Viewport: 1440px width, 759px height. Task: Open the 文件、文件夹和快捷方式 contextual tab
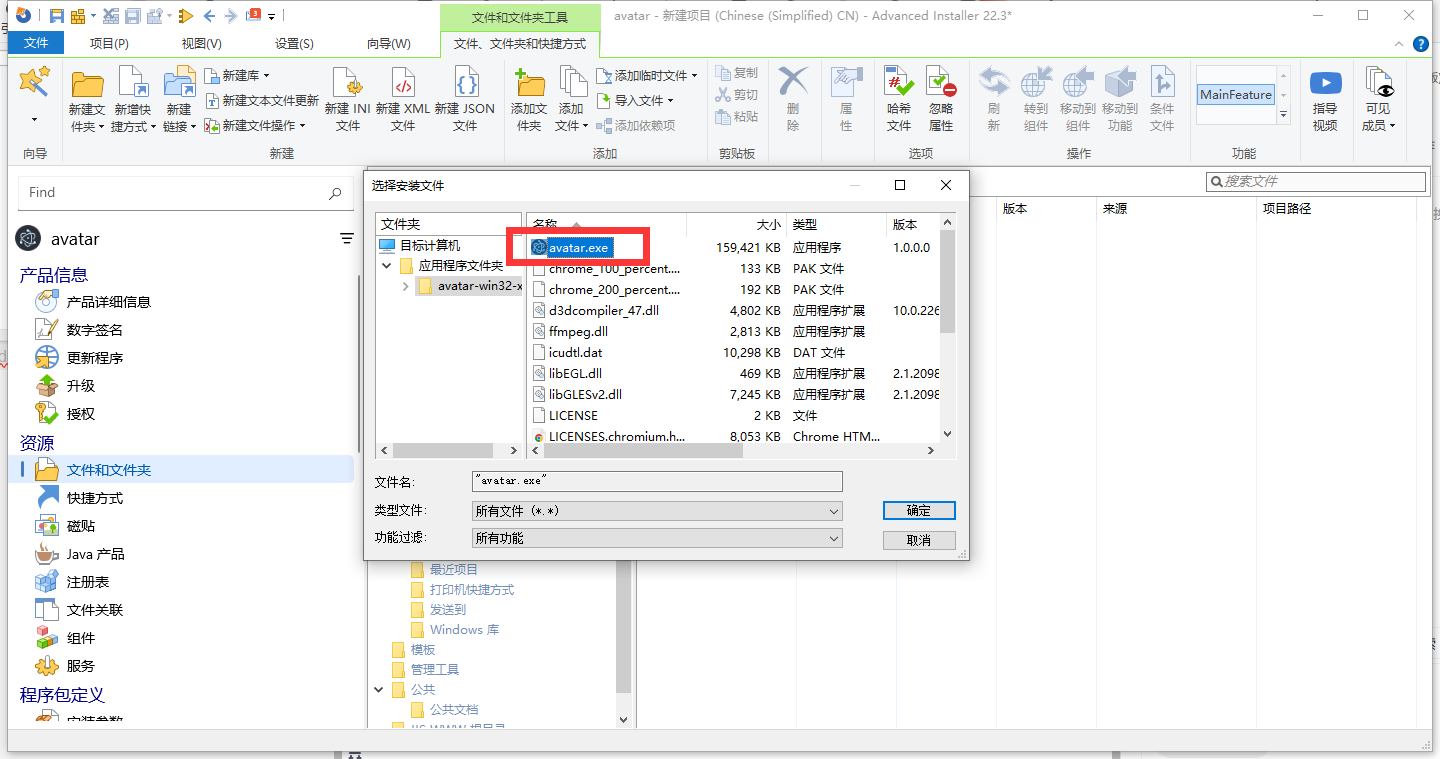520,44
